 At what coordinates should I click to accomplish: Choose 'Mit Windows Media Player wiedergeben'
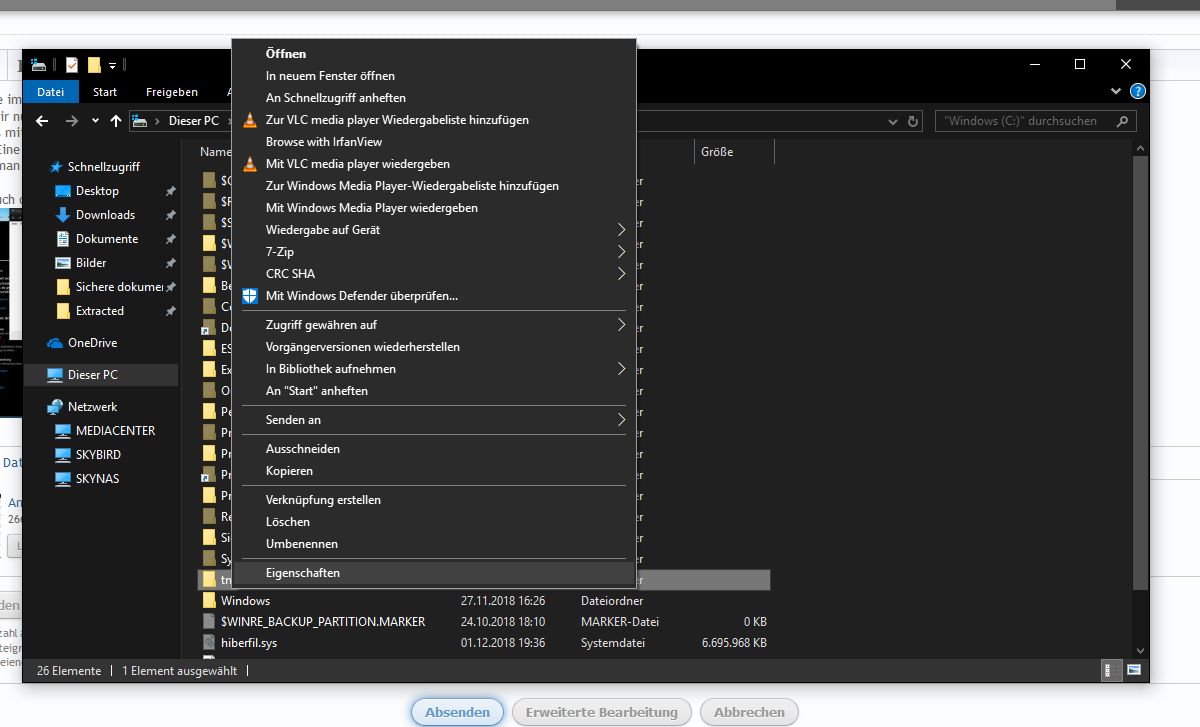point(433,208)
